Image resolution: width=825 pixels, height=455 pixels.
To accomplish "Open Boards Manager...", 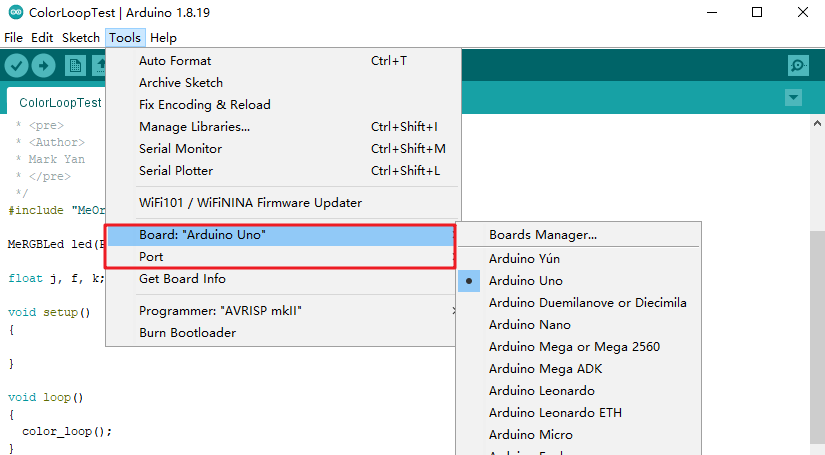I will point(579,235).
